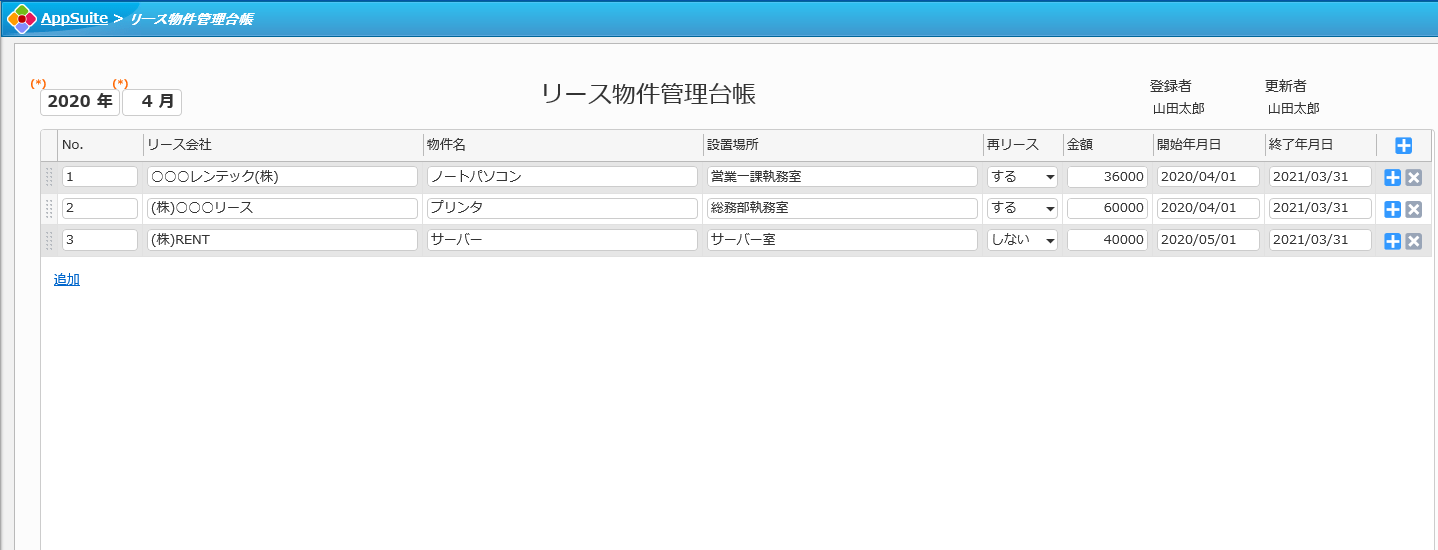Click the start date field 2020/05/01
This screenshot has height=550, width=1438.
coord(1207,240)
